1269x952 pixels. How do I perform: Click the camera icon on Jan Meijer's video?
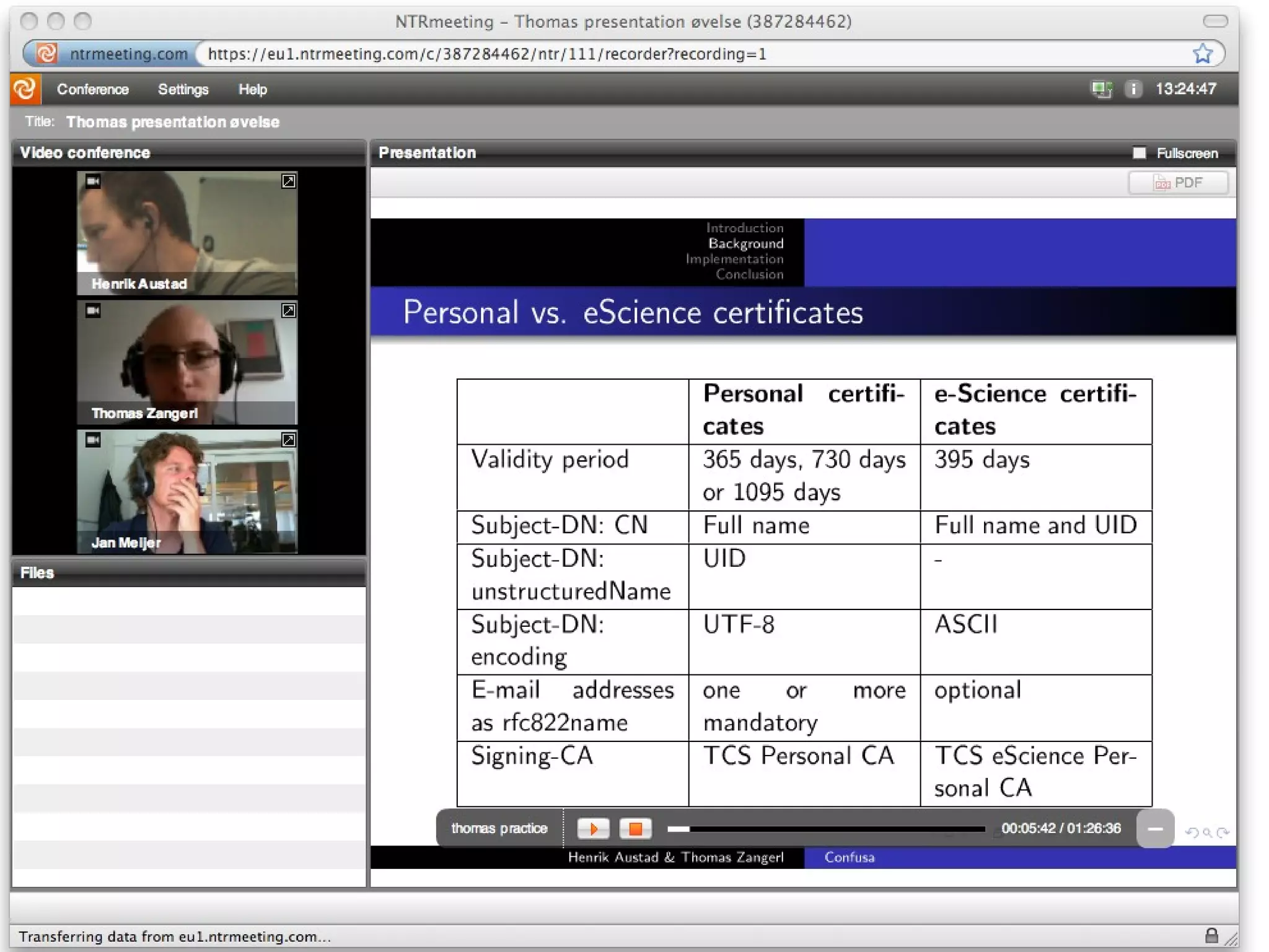coord(93,440)
